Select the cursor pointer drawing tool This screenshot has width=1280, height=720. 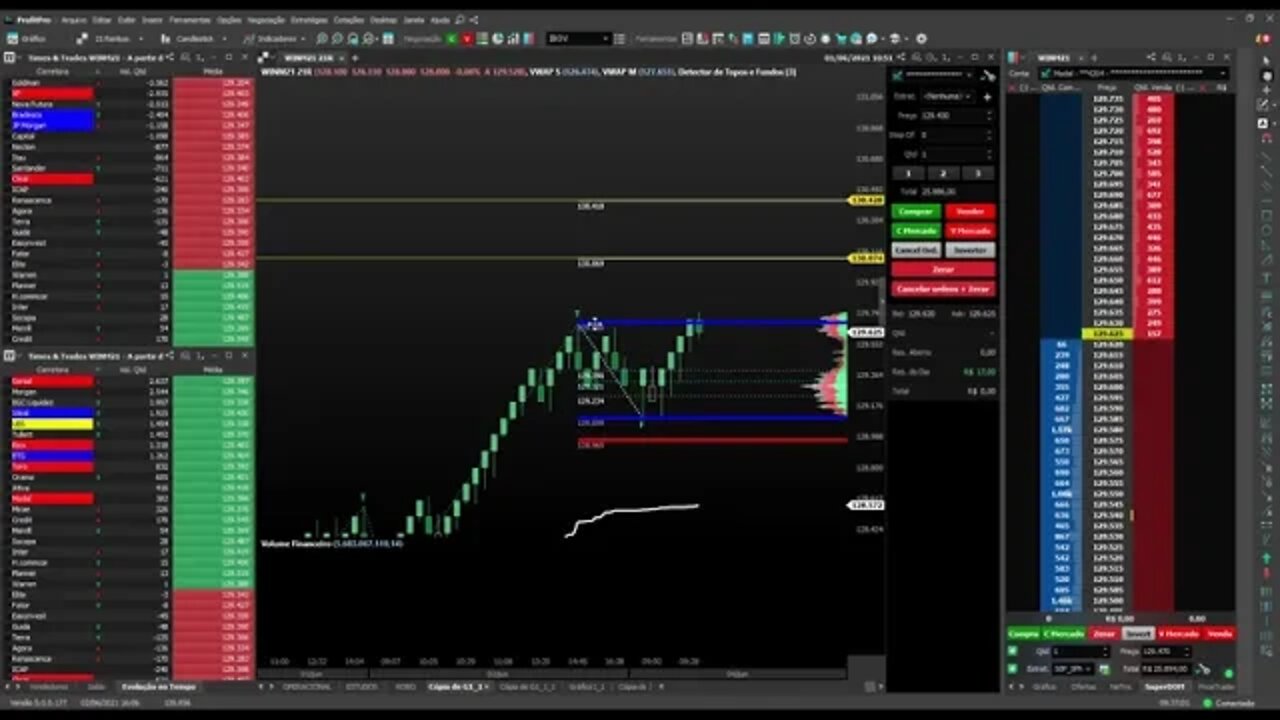[x=1267, y=61]
